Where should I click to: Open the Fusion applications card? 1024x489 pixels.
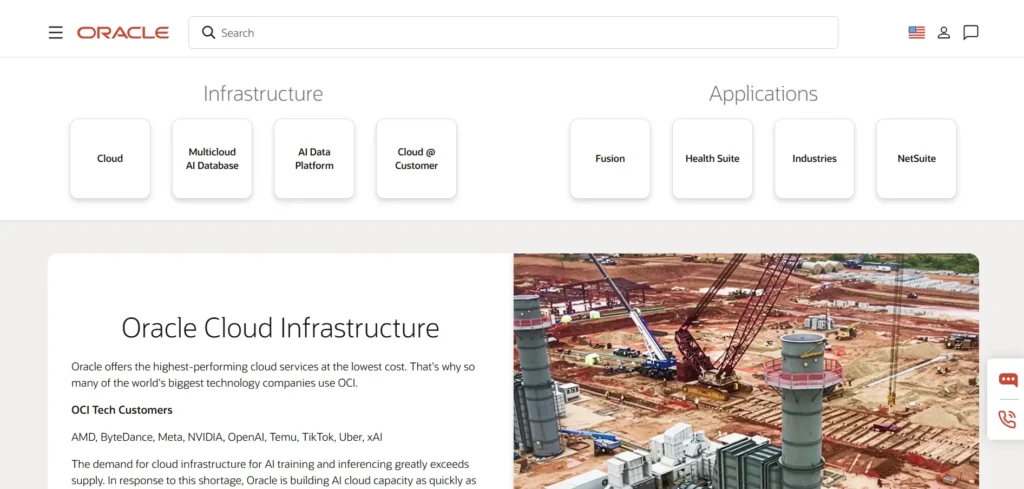pyautogui.click(x=610, y=159)
